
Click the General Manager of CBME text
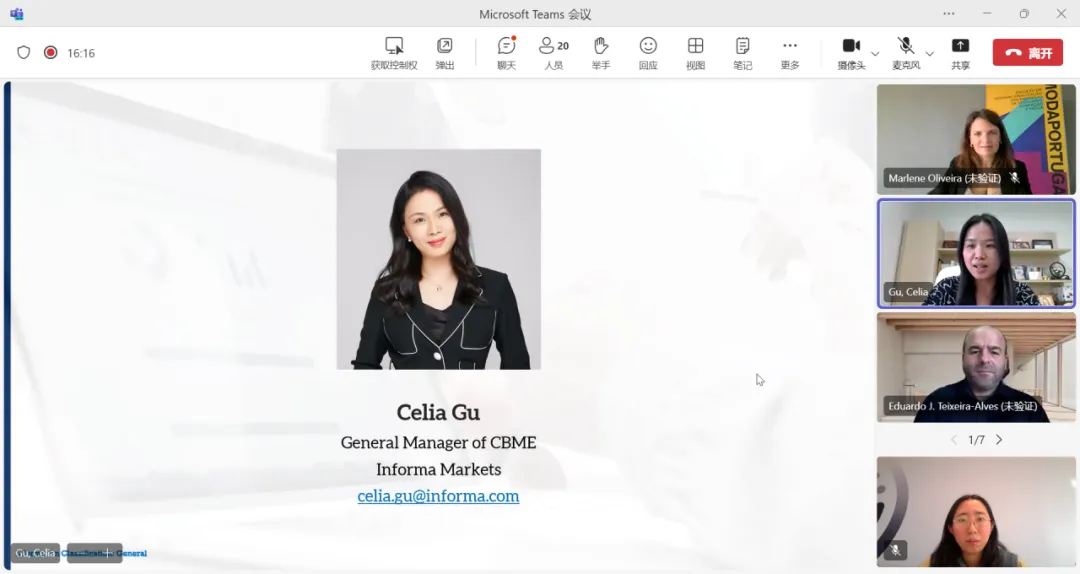(438, 442)
